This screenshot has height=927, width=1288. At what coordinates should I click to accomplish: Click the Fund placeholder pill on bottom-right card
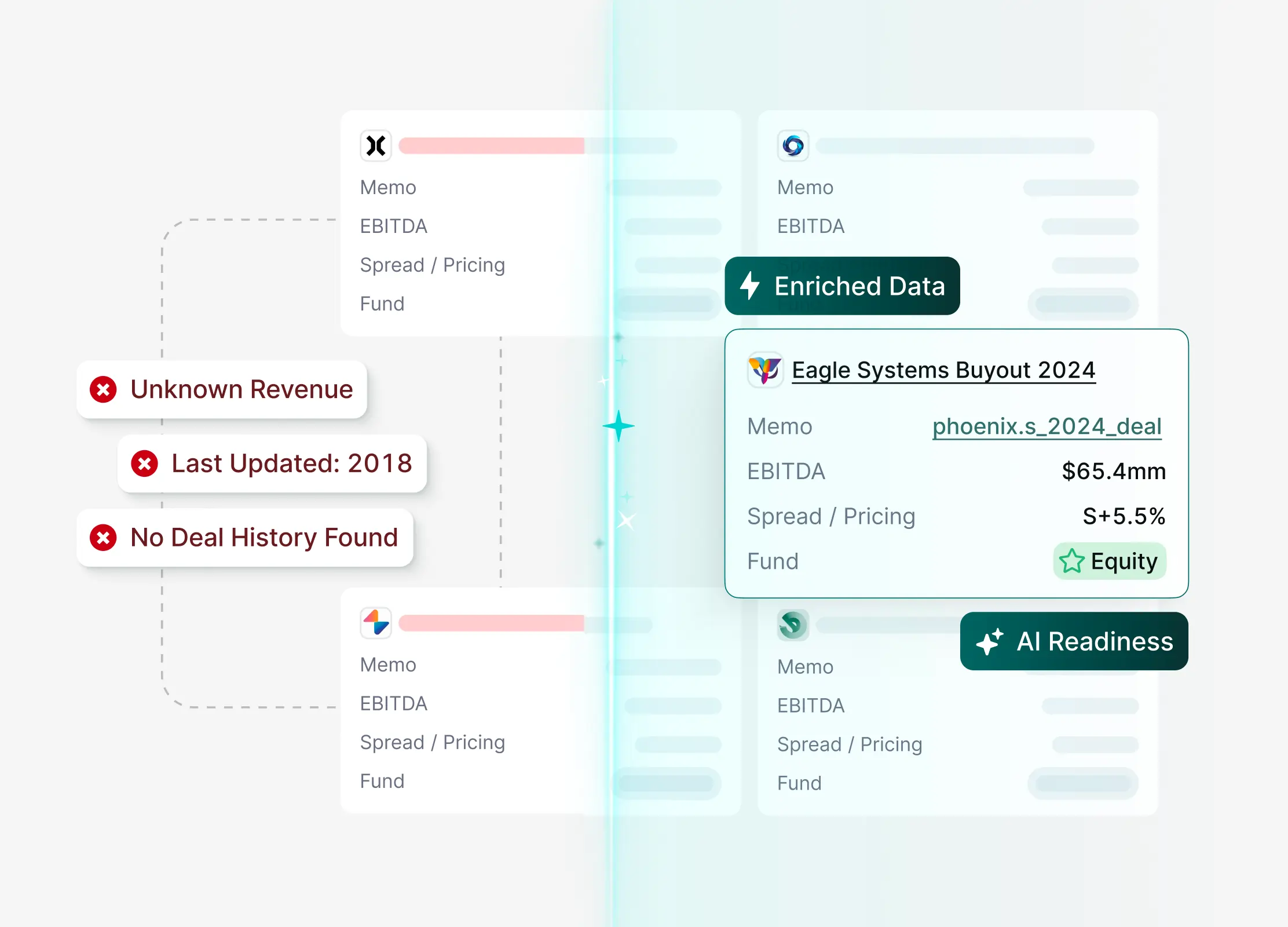1083,784
